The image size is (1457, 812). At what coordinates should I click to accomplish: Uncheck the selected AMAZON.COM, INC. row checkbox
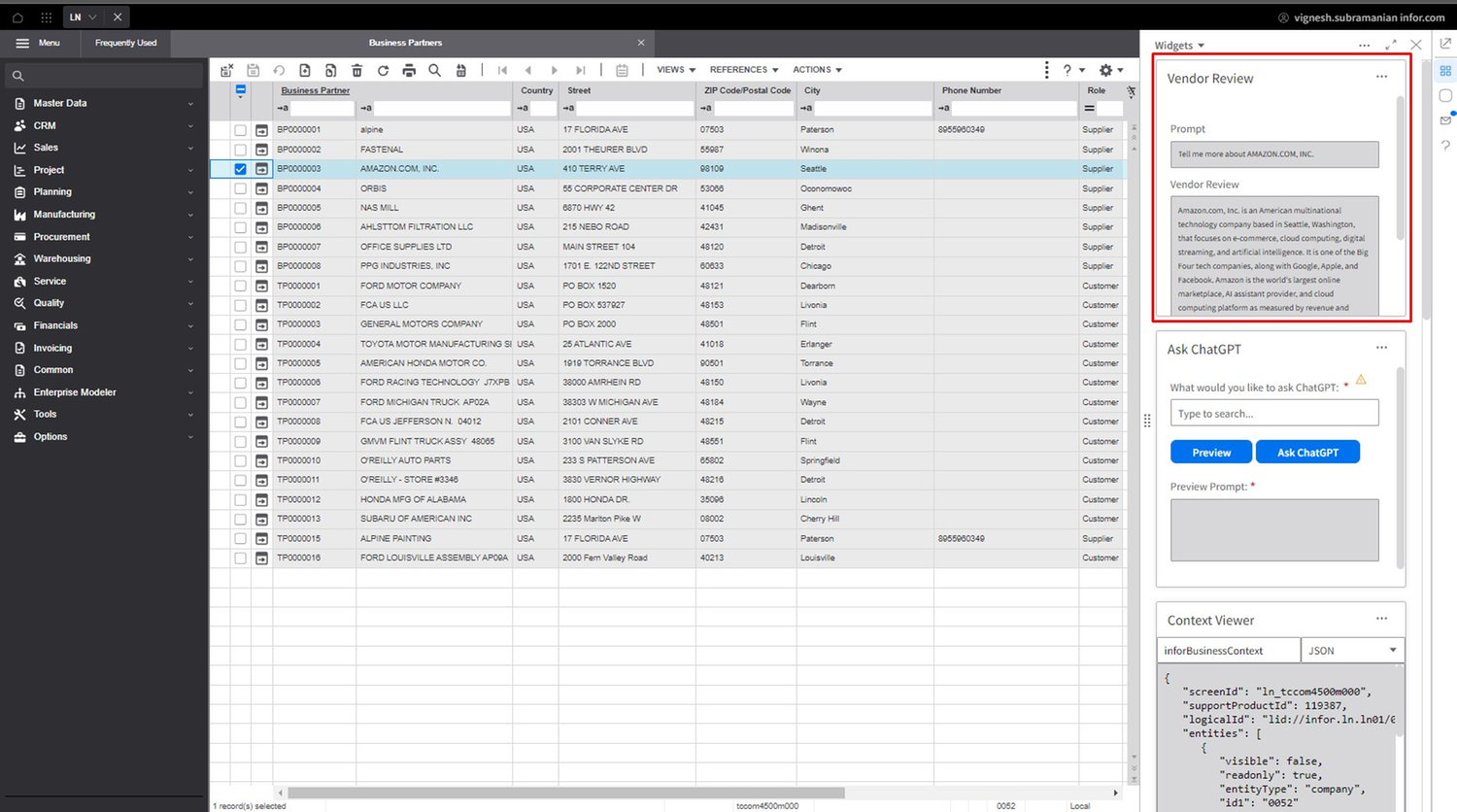[239, 168]
